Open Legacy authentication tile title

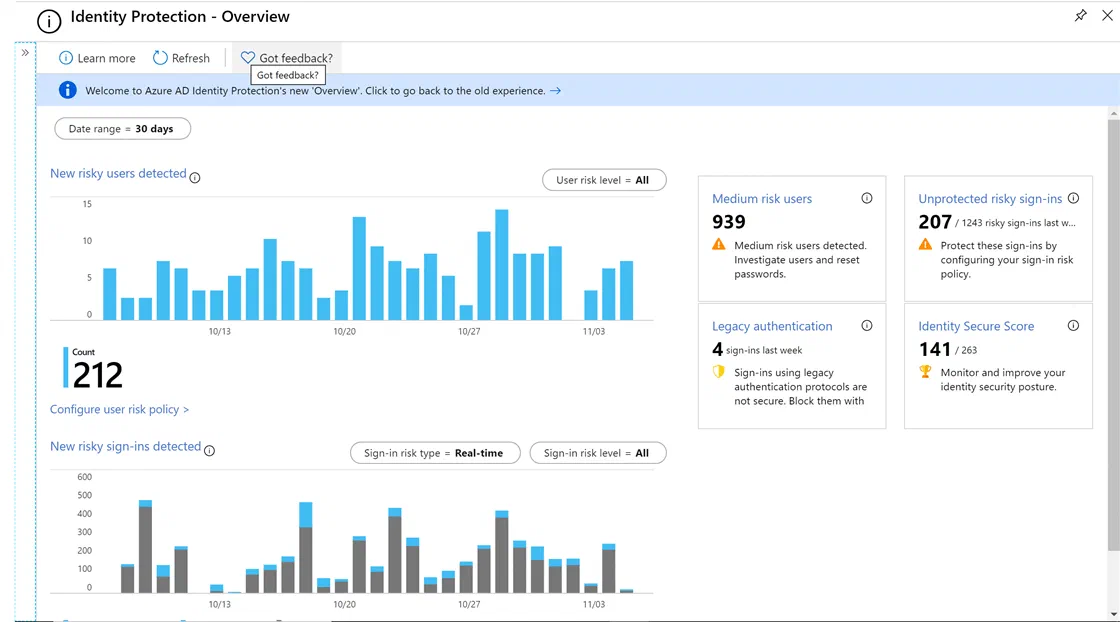(772, 326)
